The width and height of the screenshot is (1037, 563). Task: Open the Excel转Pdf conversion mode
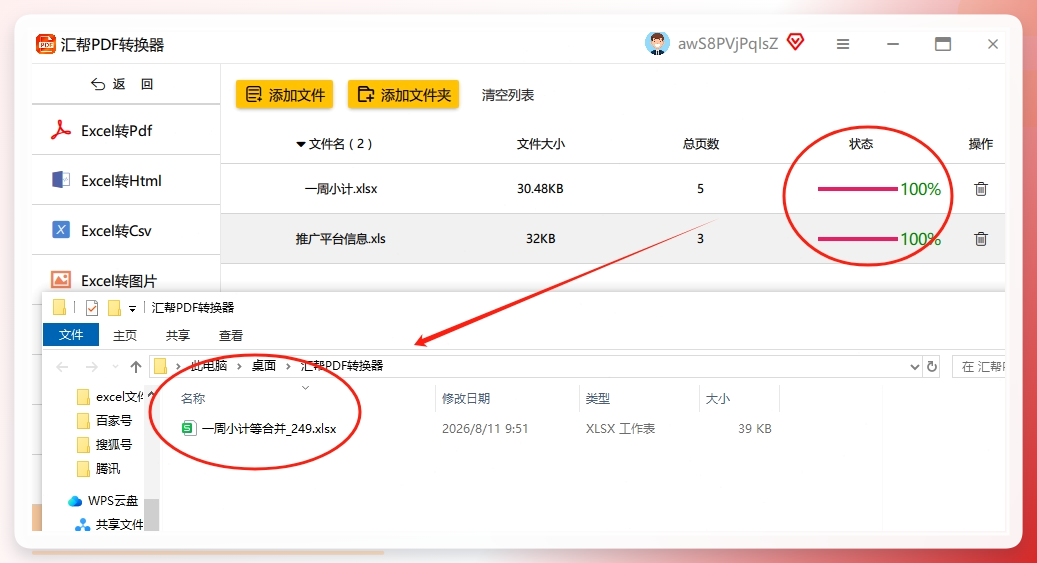pyautogui.click(x=126, y=130)
